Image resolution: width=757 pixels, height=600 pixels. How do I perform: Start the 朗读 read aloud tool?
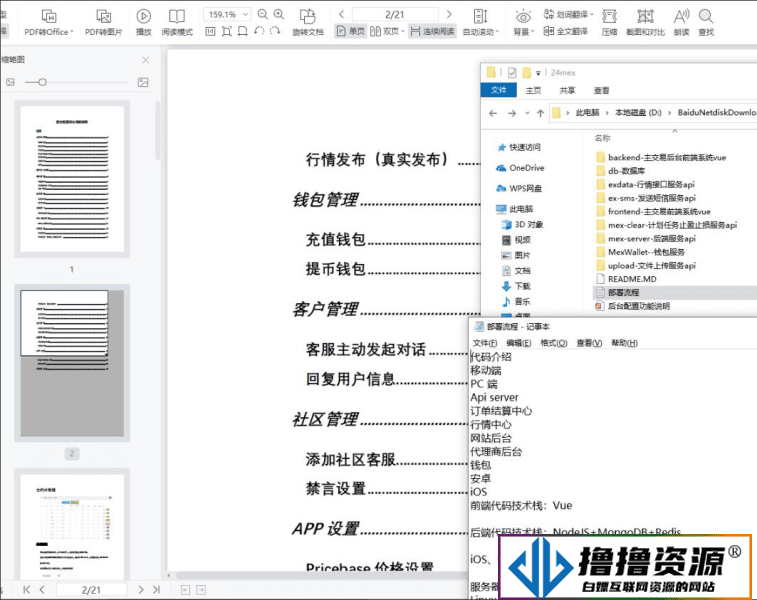[681, 22]
